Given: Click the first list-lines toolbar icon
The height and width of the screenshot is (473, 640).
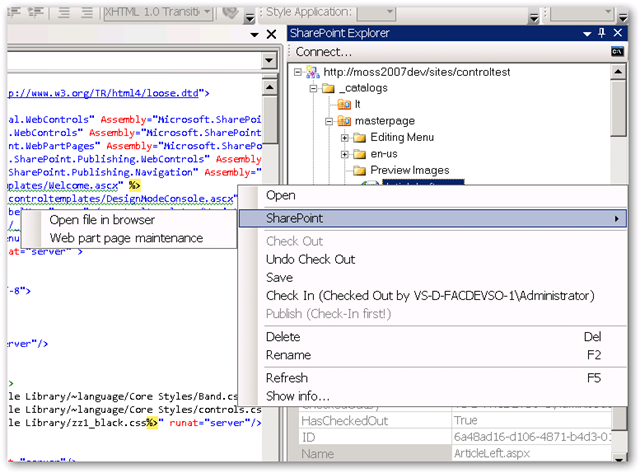Looking at the screenshot, I should [x=64, y=13].
